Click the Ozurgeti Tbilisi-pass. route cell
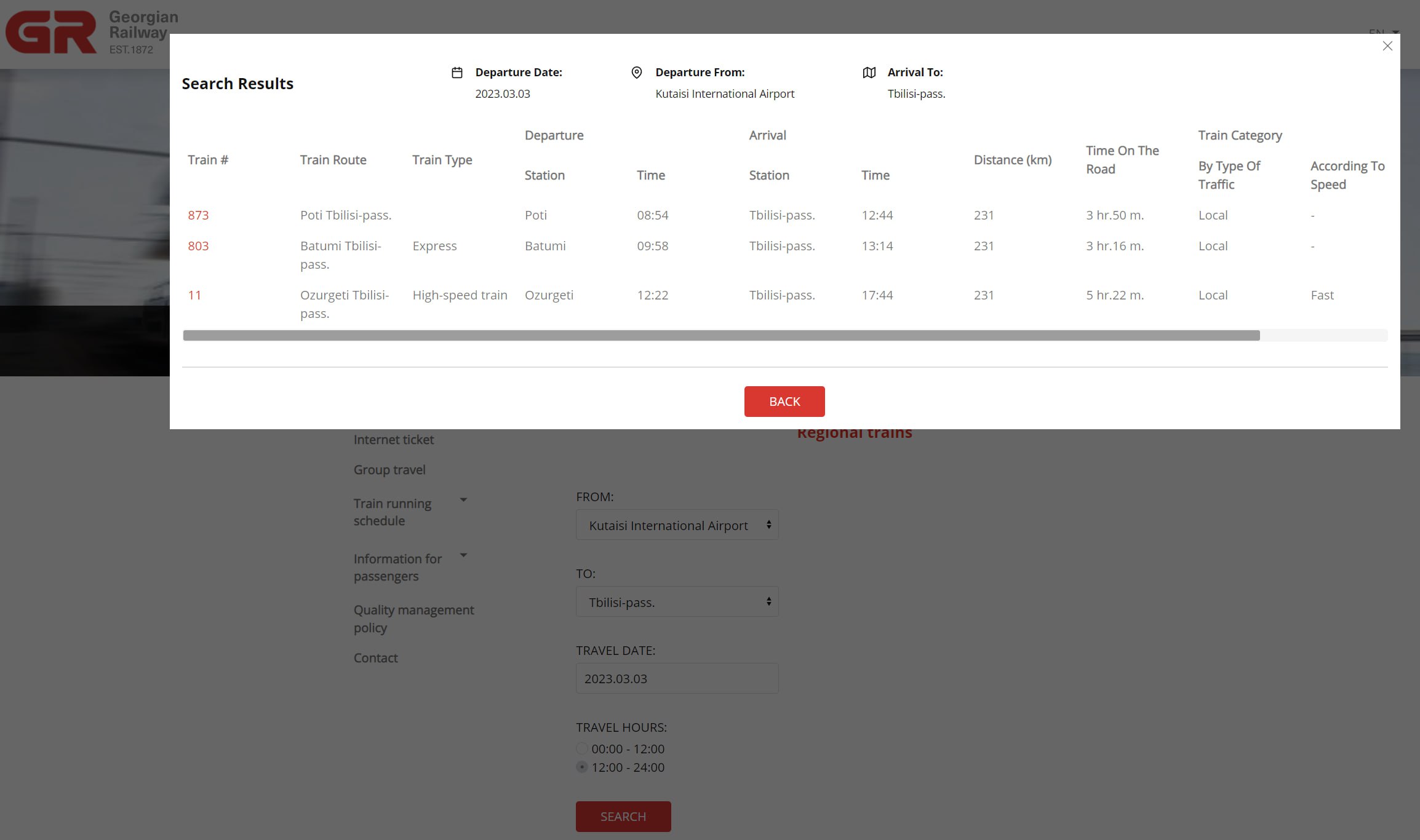1420x840 pixels. [x=345, y=304]
